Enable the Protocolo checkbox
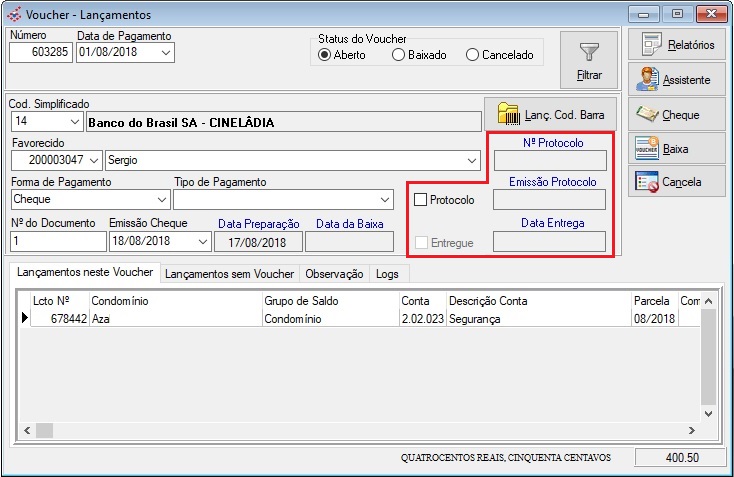 [421, 200]
